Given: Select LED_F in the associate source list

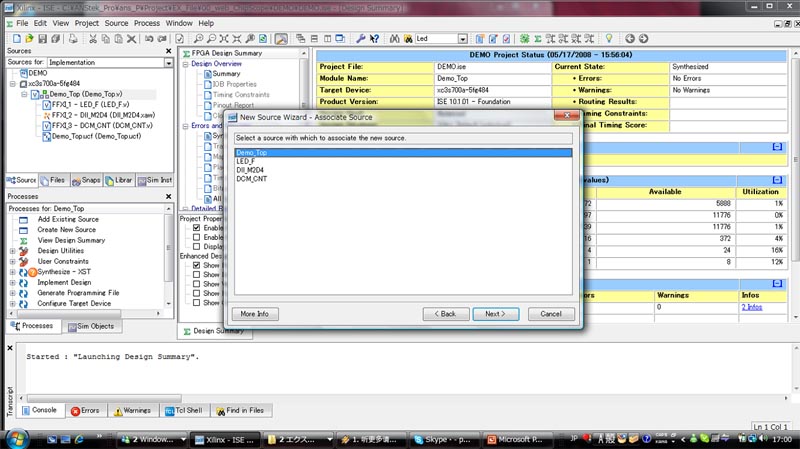Looking at the screenshot, I should click(x=403, y=161).
